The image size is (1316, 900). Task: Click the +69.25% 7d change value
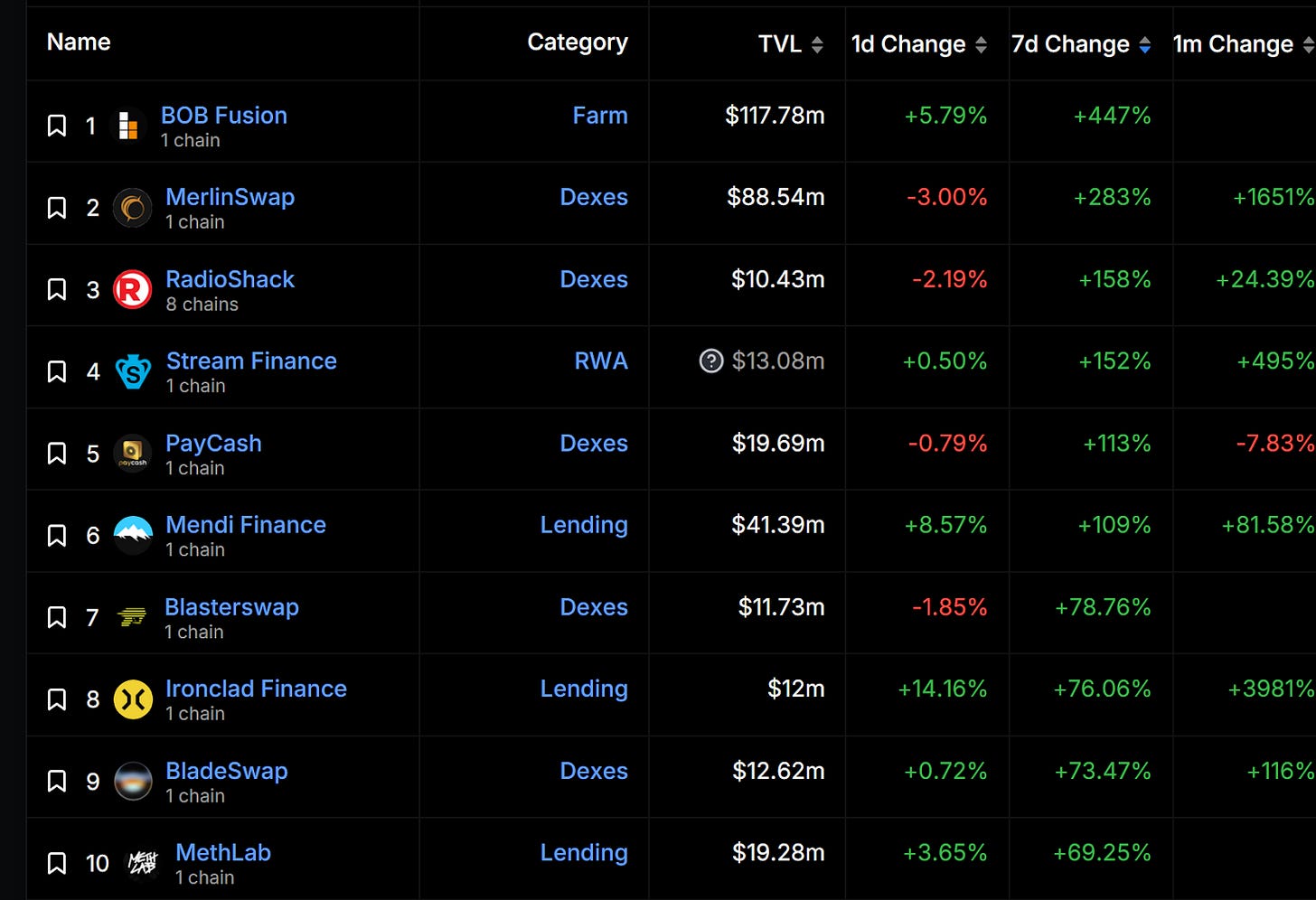[x=1103, y=853]
